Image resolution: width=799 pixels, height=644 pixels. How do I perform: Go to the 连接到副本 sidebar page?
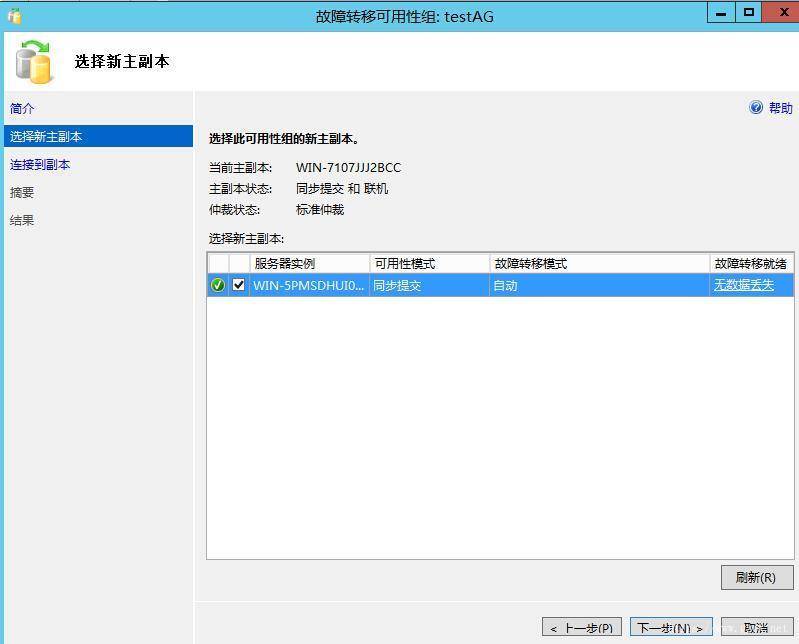coord(40,165)
